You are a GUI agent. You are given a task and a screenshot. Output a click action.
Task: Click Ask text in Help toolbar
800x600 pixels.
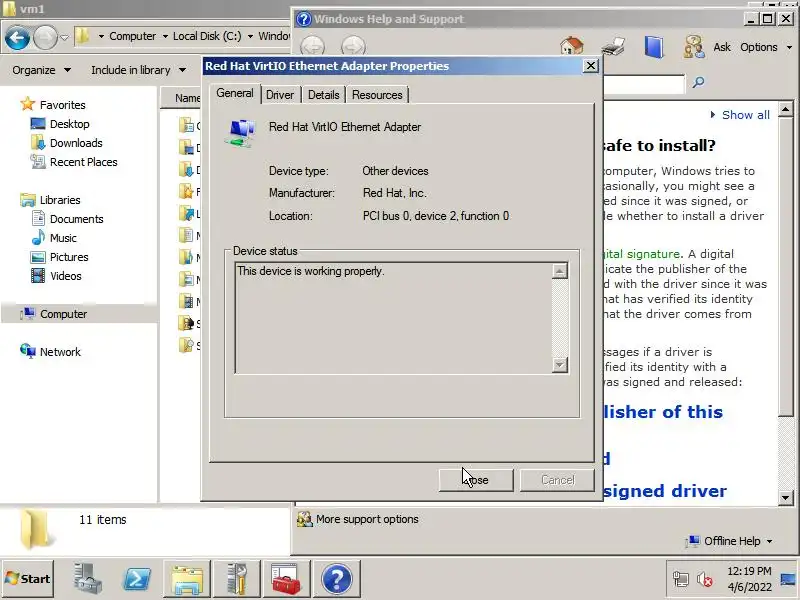click(x=722, y=47)
